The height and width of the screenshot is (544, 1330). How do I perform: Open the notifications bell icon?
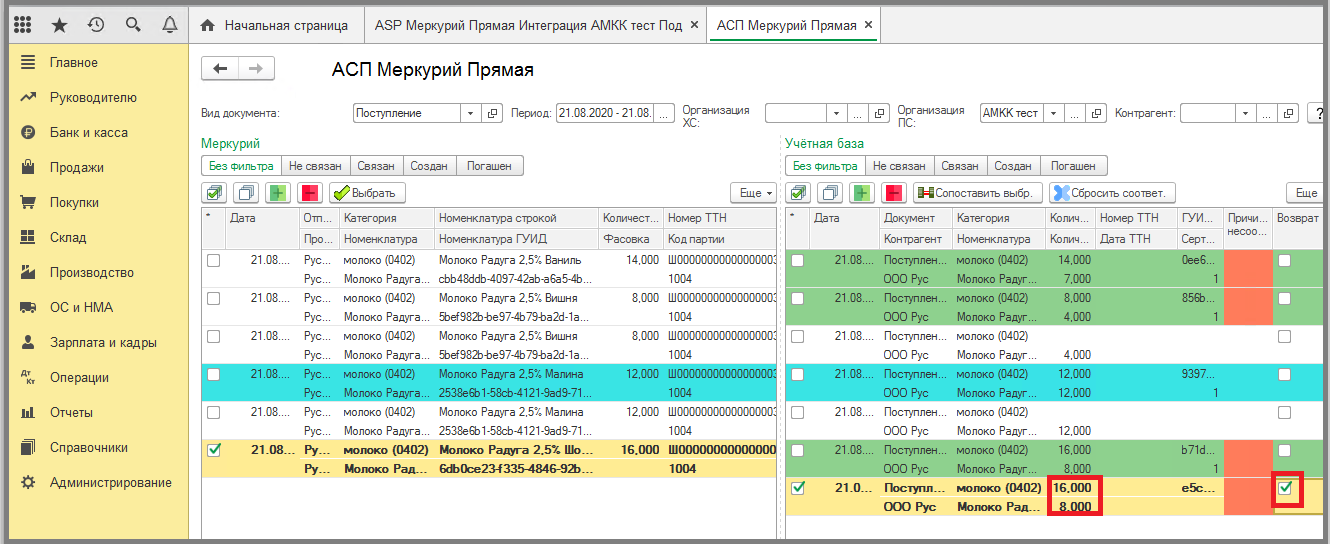169,24
